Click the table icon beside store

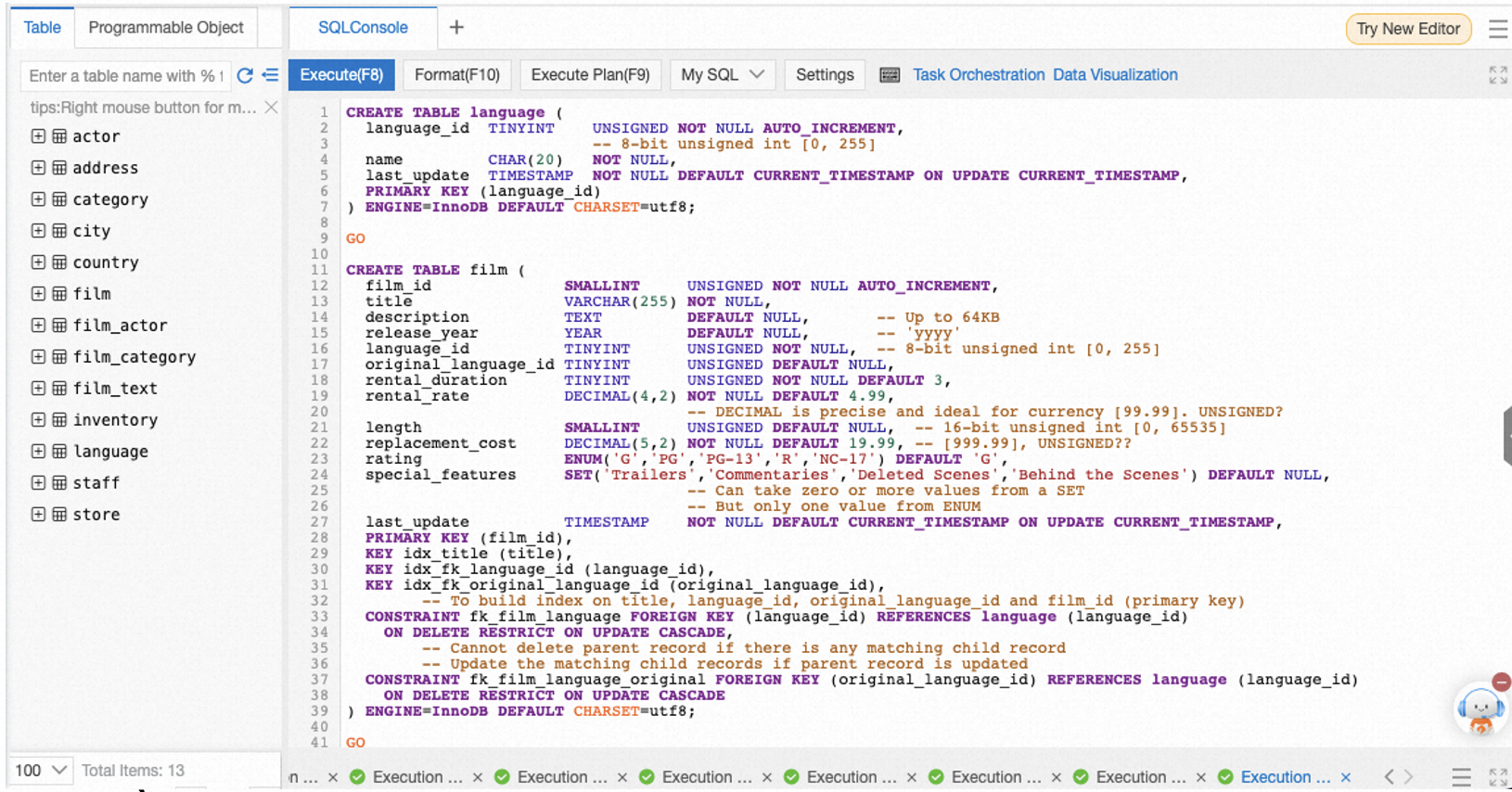[59, 515]
